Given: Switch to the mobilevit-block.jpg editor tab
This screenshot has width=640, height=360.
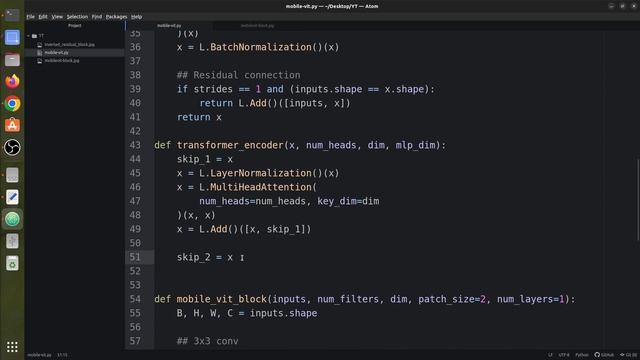Looking at the screenshot, I should point(257,26).
